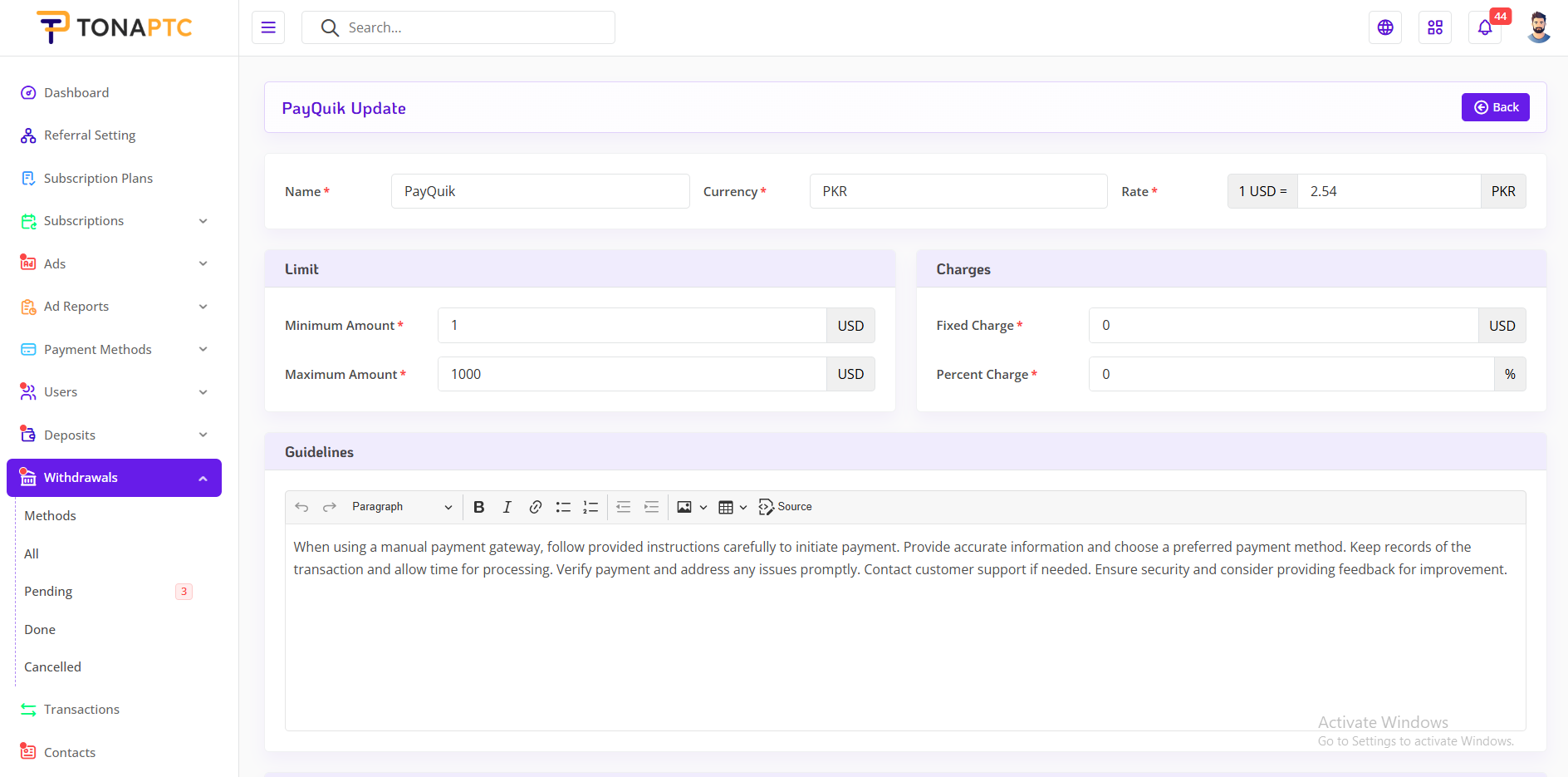The image size is (1568, 777).
Task: Open Contacts page
Action: point(70,752)
